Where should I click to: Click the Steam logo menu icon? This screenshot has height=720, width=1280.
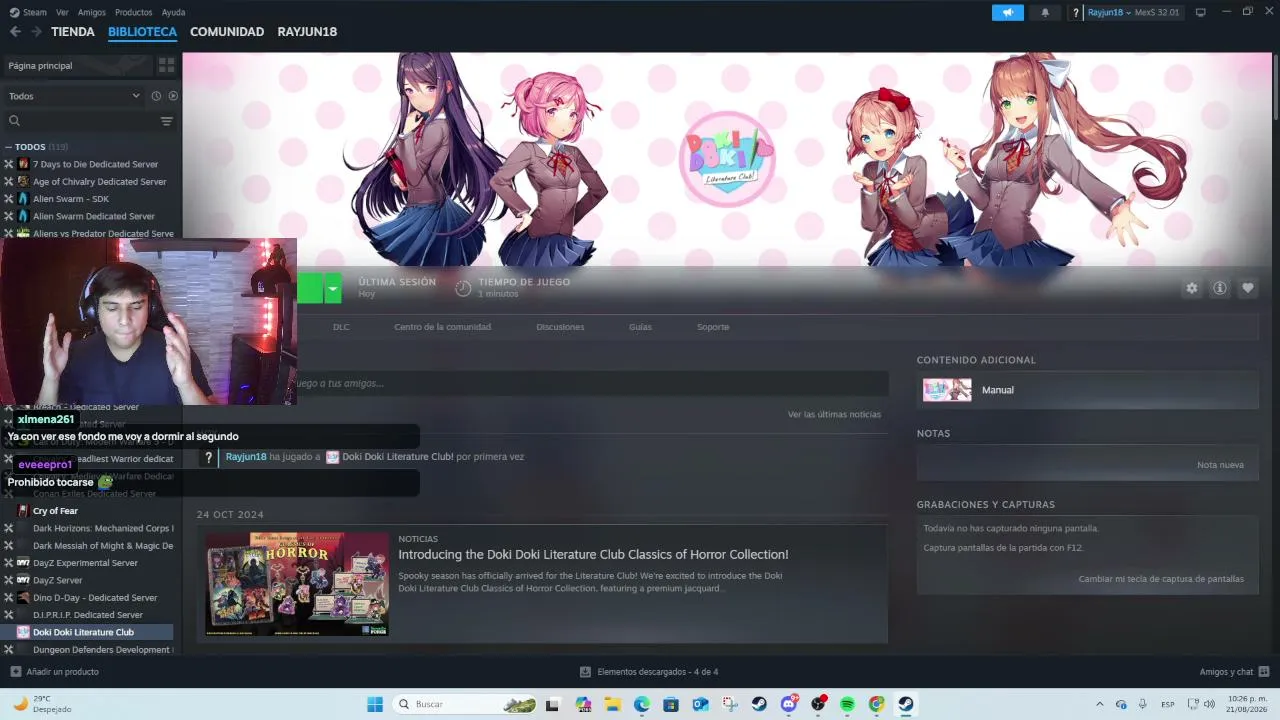click(x=14, y=12)
